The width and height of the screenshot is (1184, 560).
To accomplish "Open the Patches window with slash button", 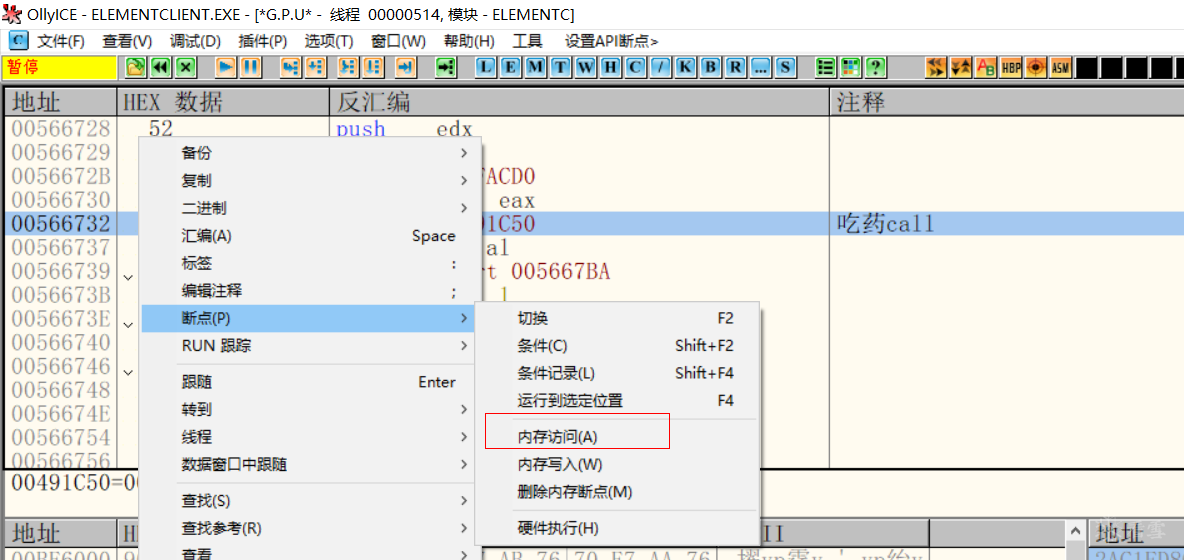I will pyautogui.click(x=661, y=67).
